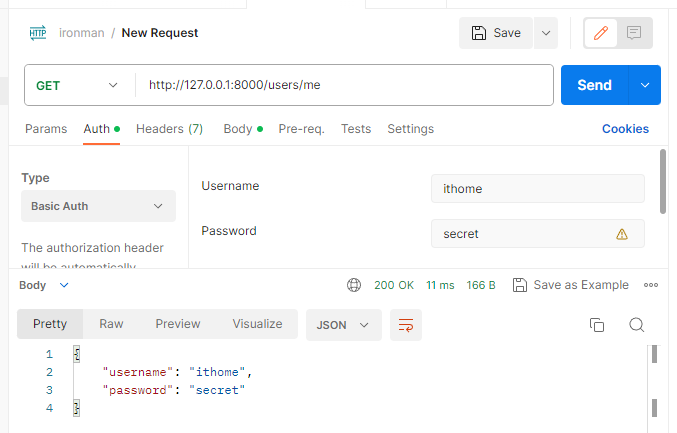Select the Preview view tab
The width and height of the screenshot is (677, 433).
(x=178, y=324)
